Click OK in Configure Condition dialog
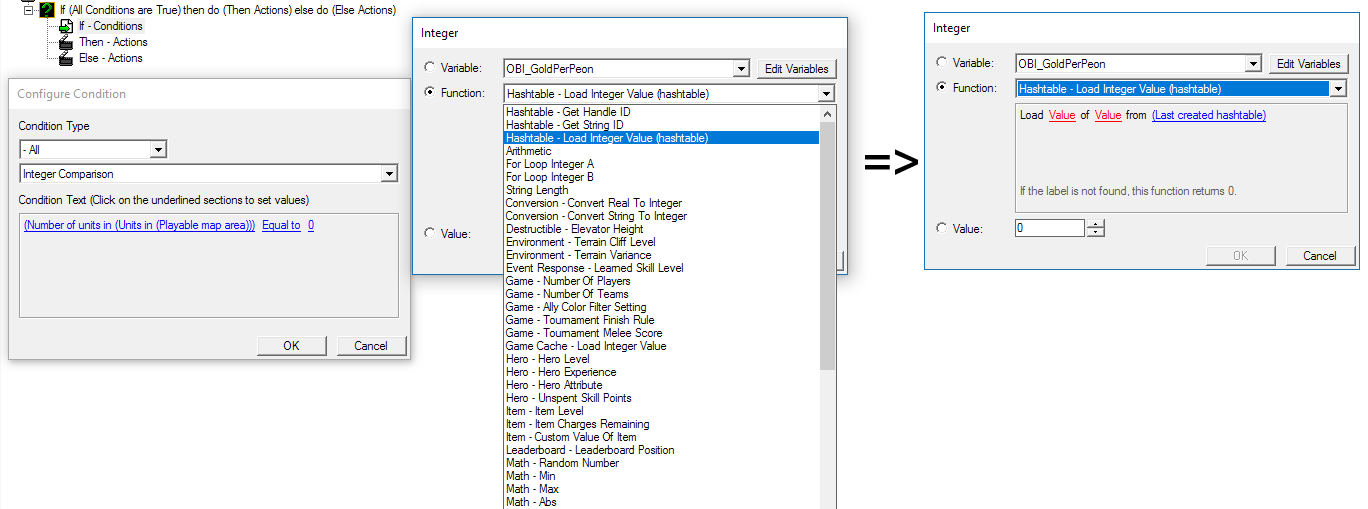Screen dimensions: 1368x509 pyautogui.click(x=291, y=346)
